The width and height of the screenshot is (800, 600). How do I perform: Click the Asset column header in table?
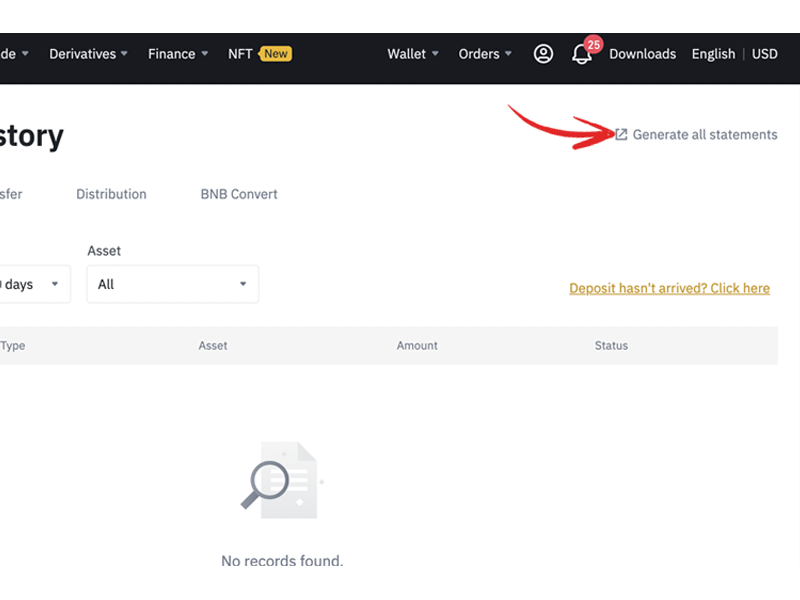pyautogui.click(x=213, y=345)
